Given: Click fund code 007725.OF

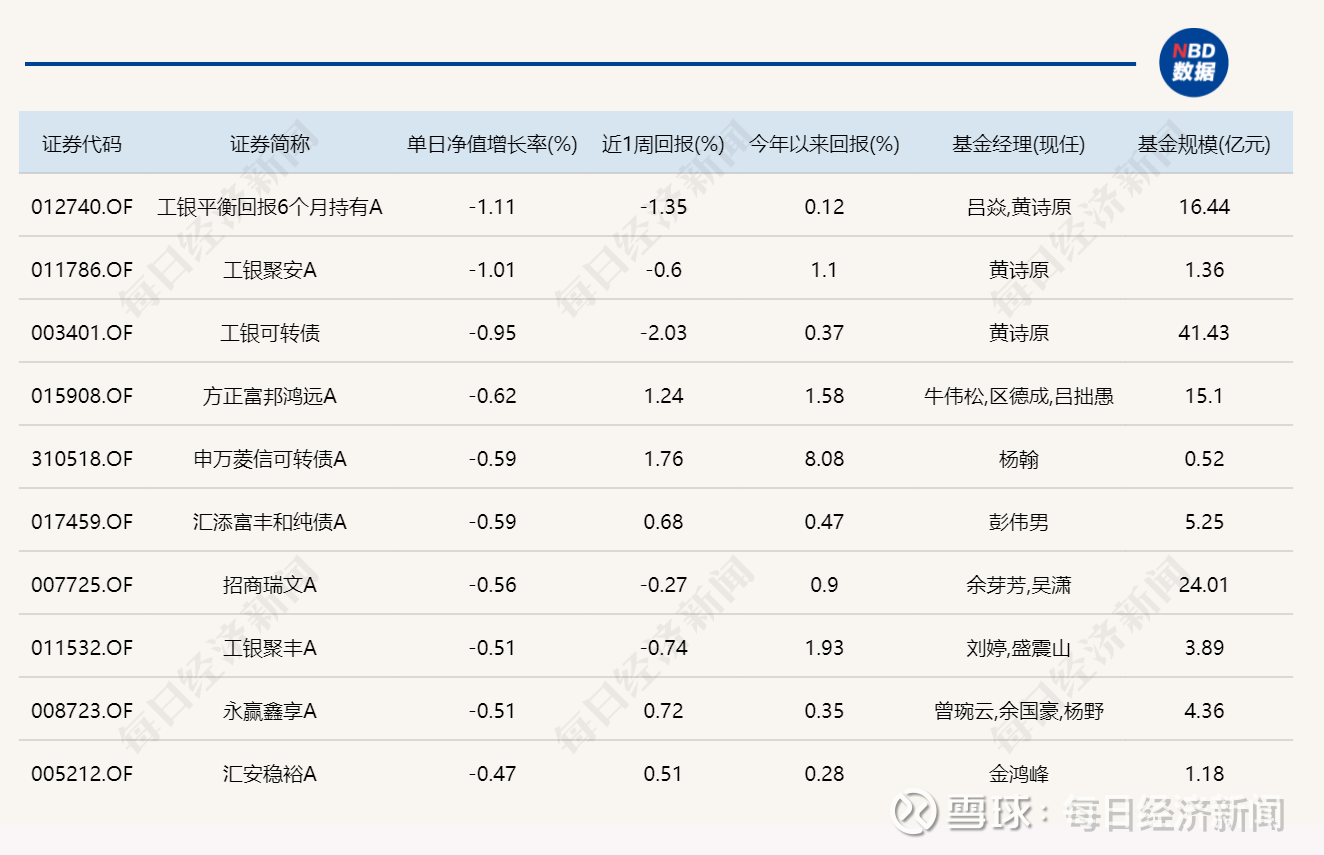Looking at the screenshot, I should click(82, 585).
